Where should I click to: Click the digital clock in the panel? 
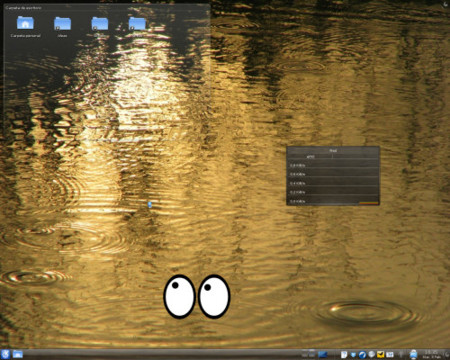pos(431,354)
